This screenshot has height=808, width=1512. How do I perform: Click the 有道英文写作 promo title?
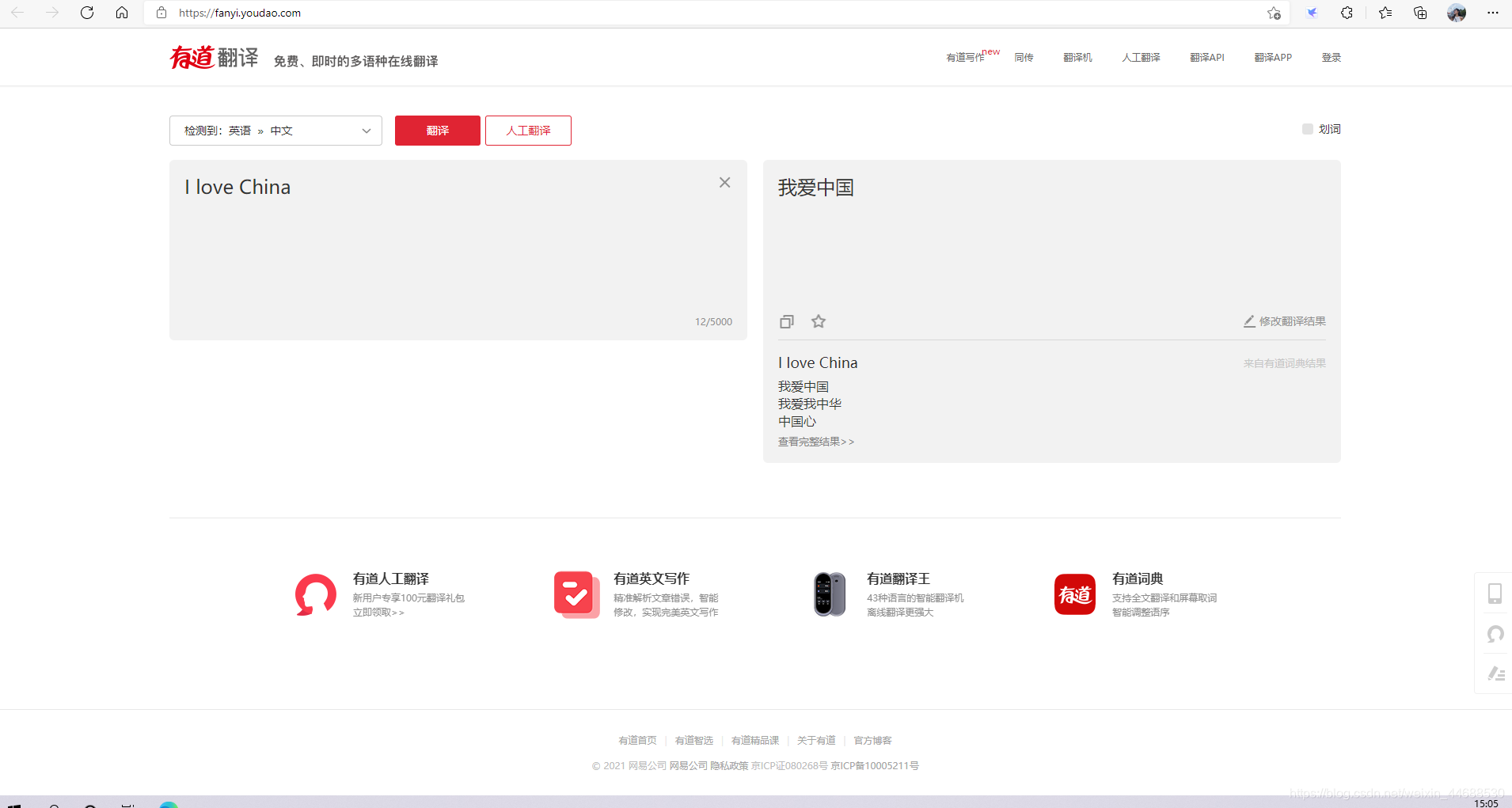pos(652,578)
